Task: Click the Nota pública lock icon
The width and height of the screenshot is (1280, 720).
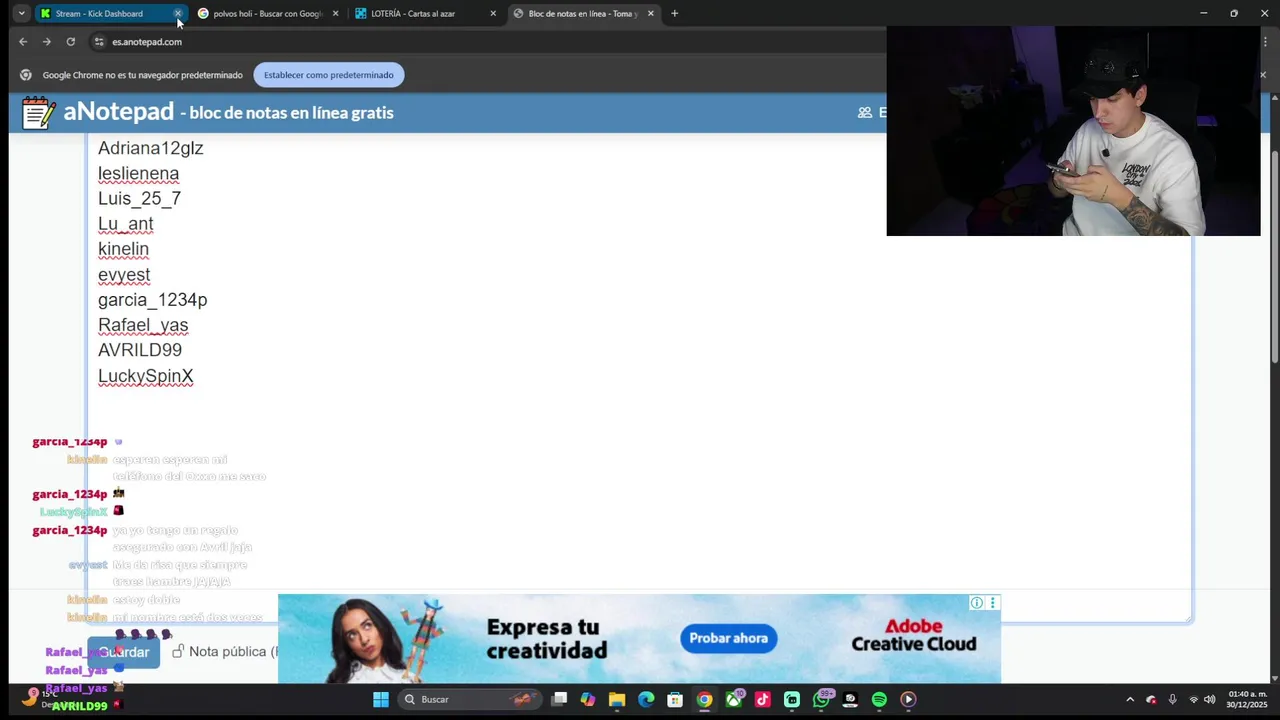Action: [x=178, y=652]
